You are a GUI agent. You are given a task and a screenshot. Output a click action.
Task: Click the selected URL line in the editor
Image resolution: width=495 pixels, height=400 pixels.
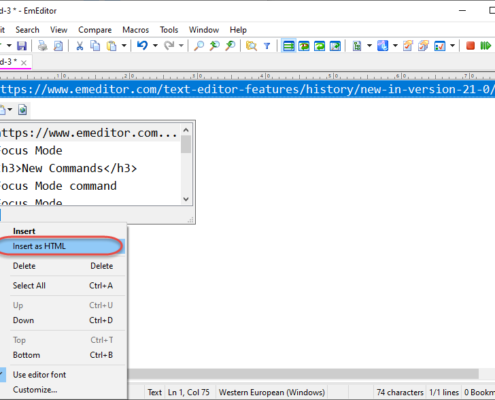tap(247, 89)
